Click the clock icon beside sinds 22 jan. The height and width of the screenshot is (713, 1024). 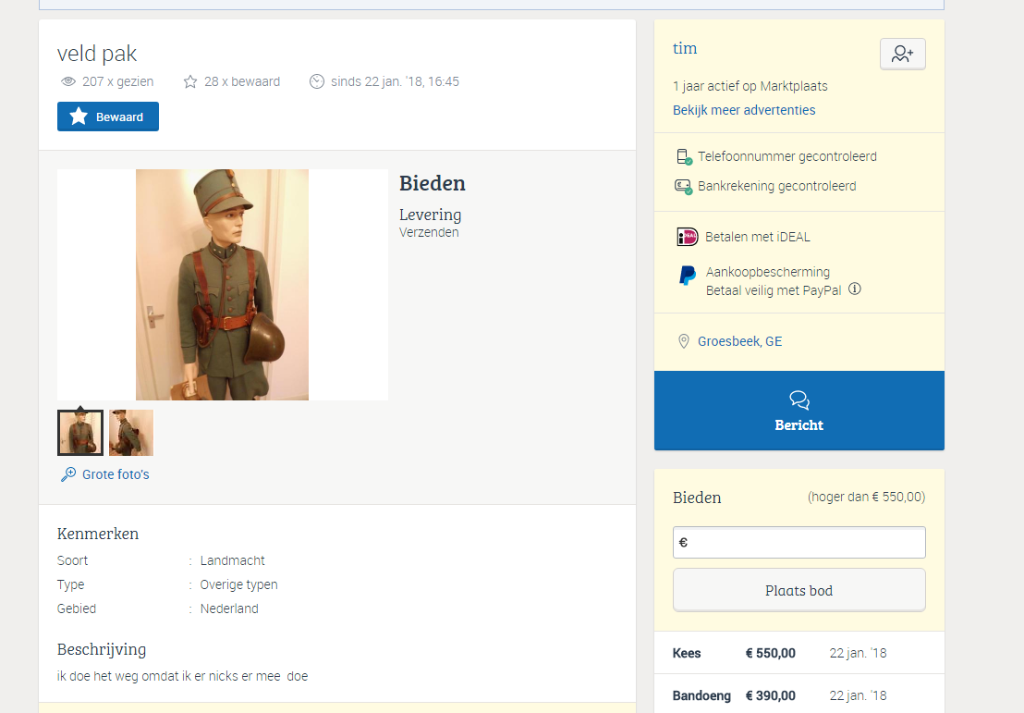[x=317, y=82]
